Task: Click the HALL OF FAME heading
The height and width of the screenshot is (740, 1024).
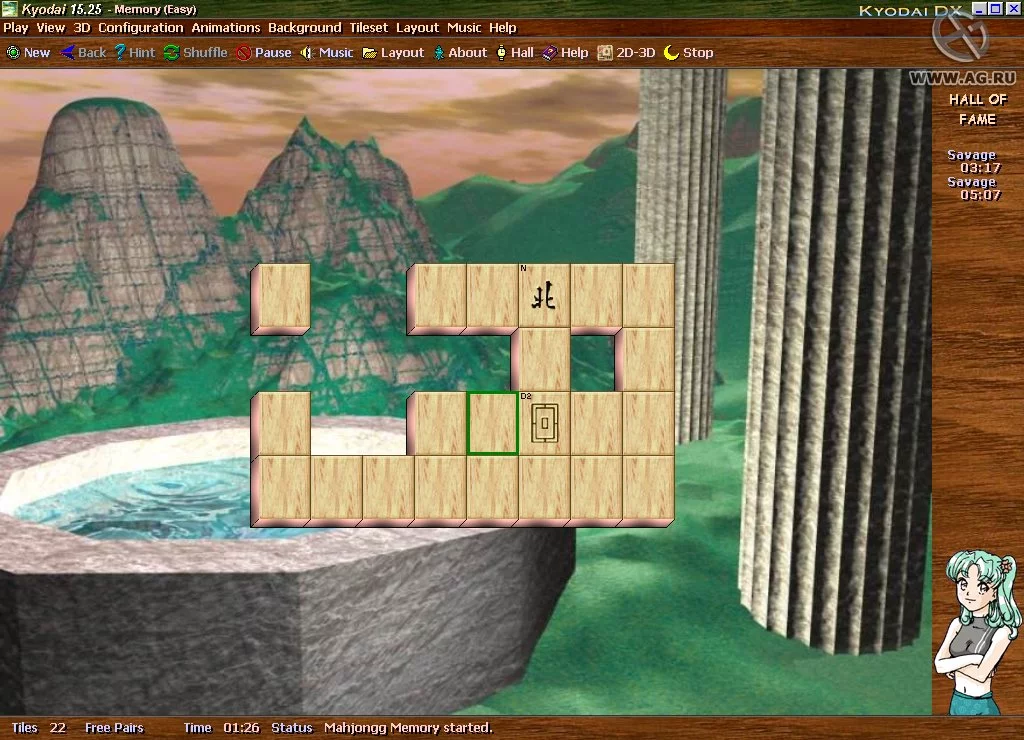Action: 977,109
